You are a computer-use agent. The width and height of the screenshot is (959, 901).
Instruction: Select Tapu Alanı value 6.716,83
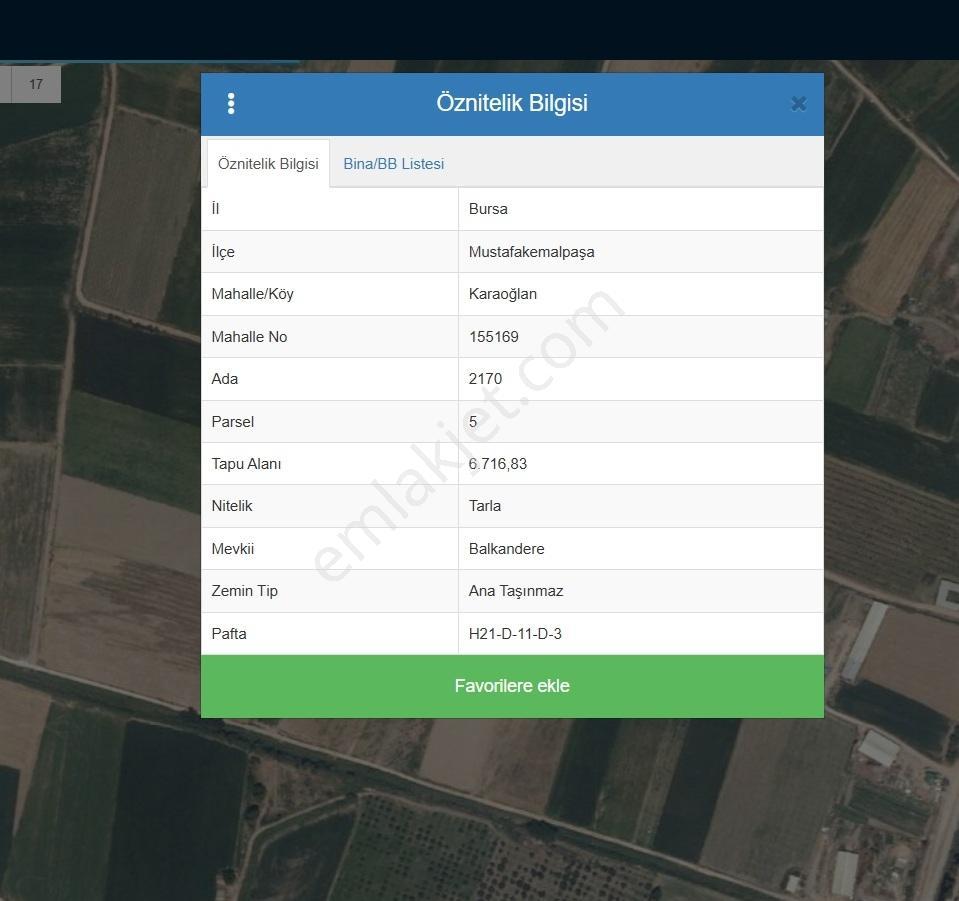pos(497,464)
